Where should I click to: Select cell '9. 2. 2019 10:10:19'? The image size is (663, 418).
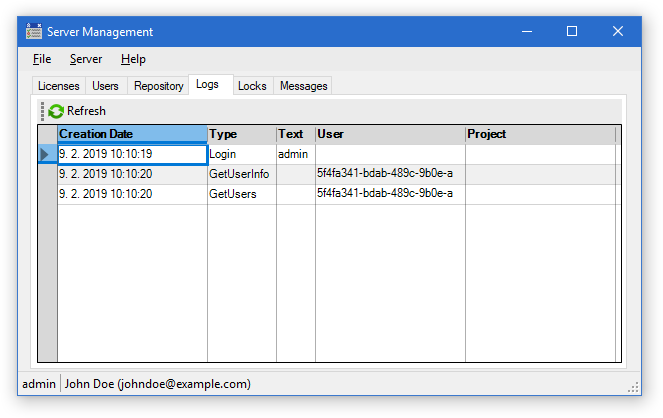point(132,154)
